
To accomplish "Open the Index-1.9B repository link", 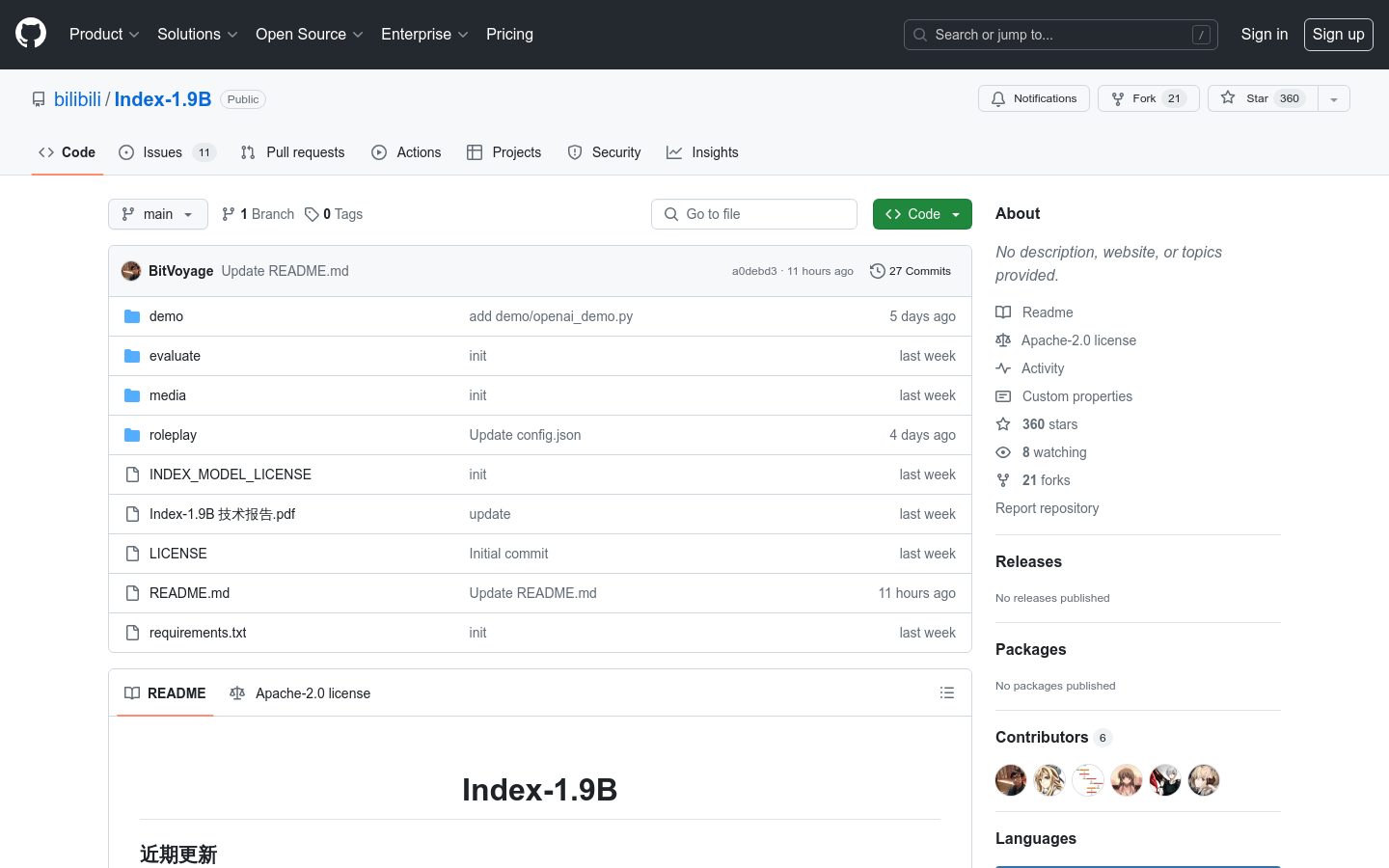I will click(163, 99).
